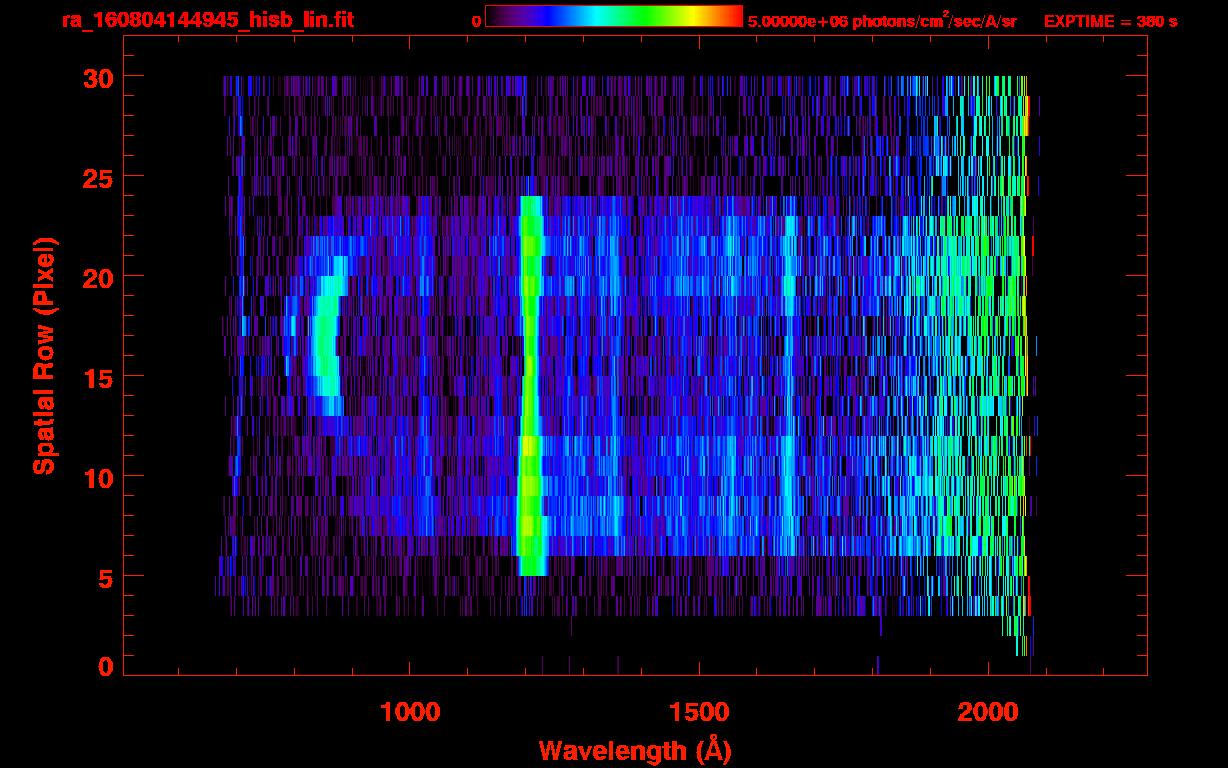The height and width of the screenshot is (768, 1228).
Task: Click the rainbow color scale bar
Action: point(614,16)
